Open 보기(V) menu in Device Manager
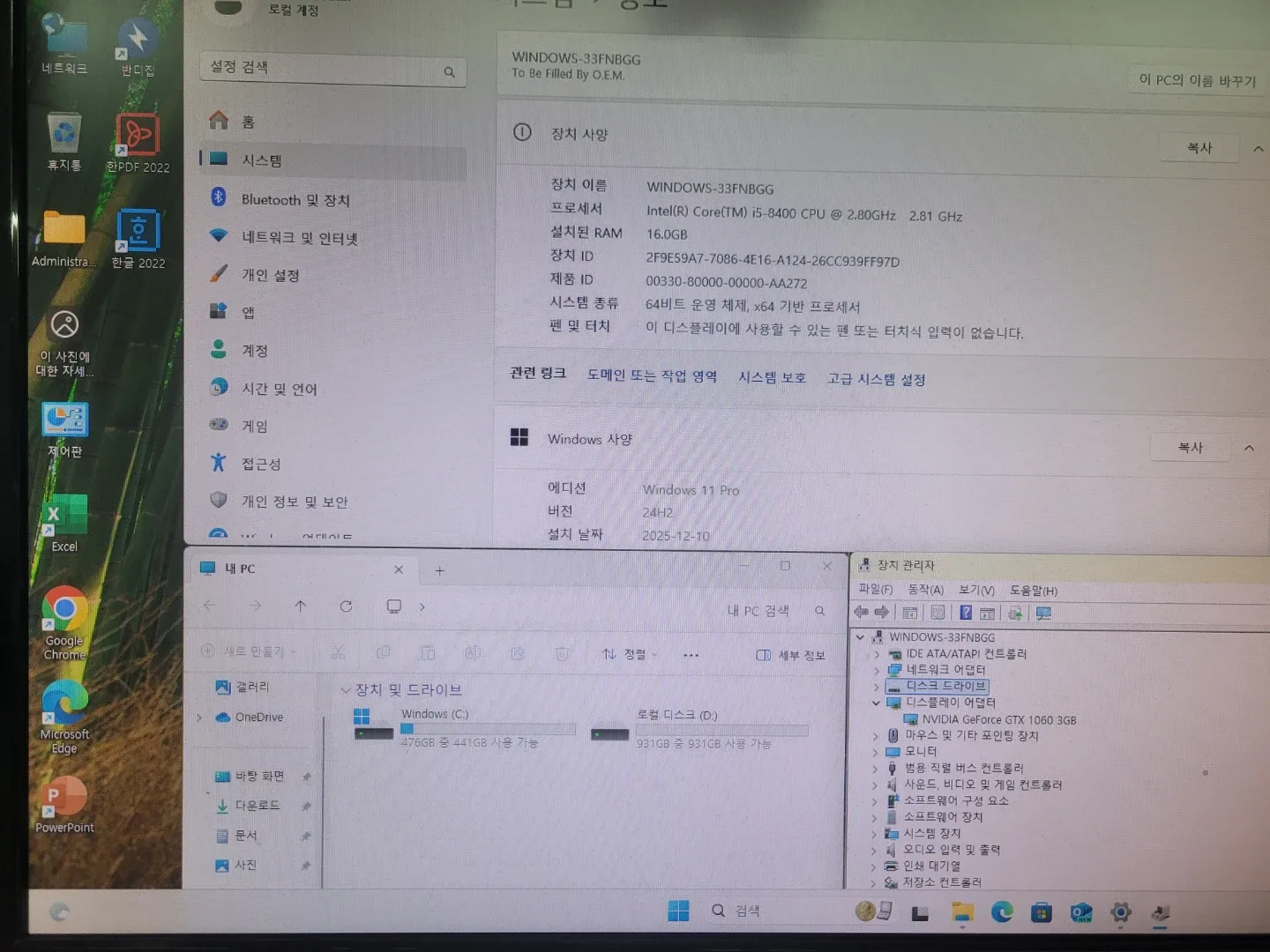This screenshot has height=952, width=1270. coord(976,590)
